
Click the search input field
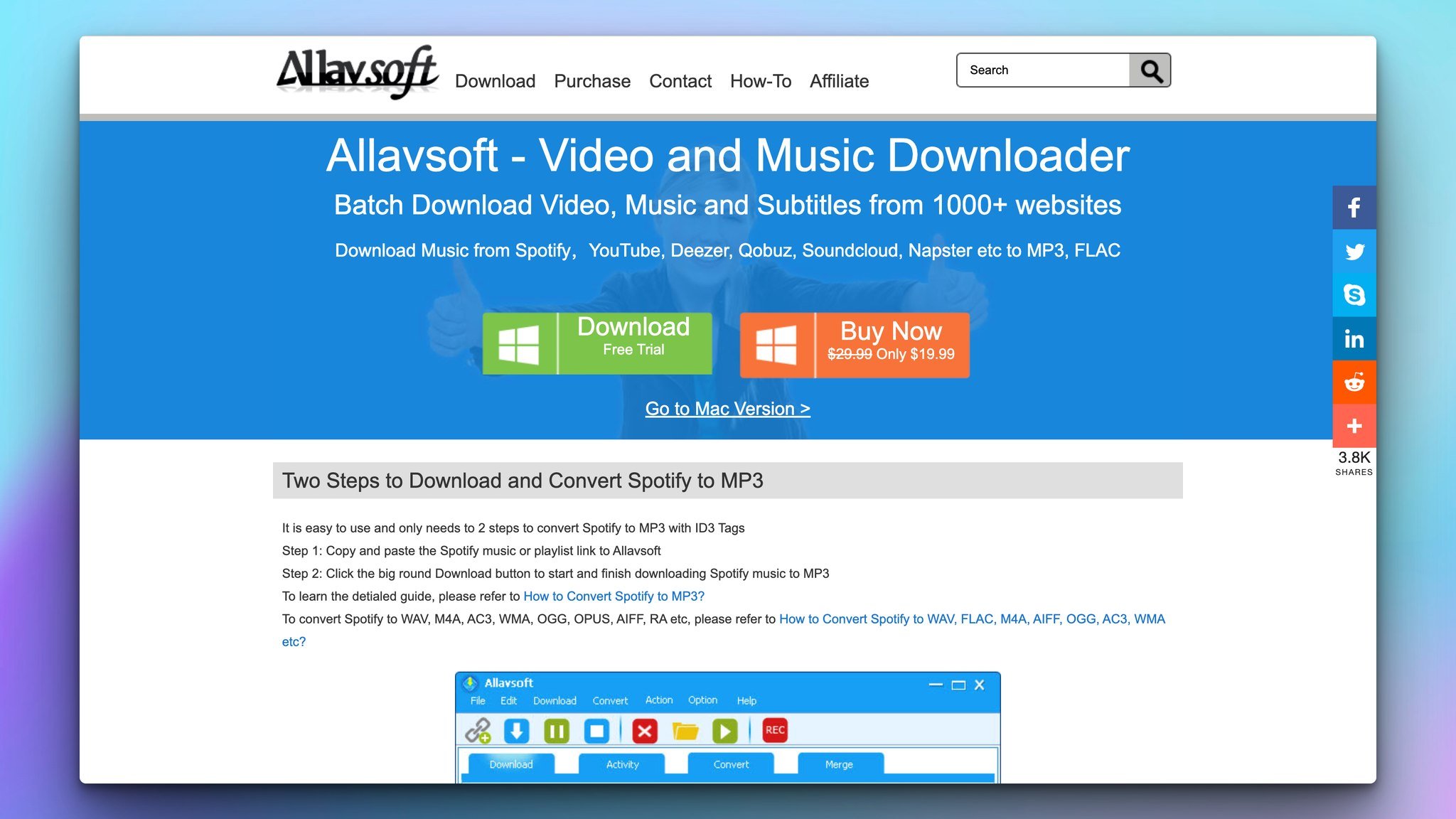pyautogui.click(x=1044, y=70)
